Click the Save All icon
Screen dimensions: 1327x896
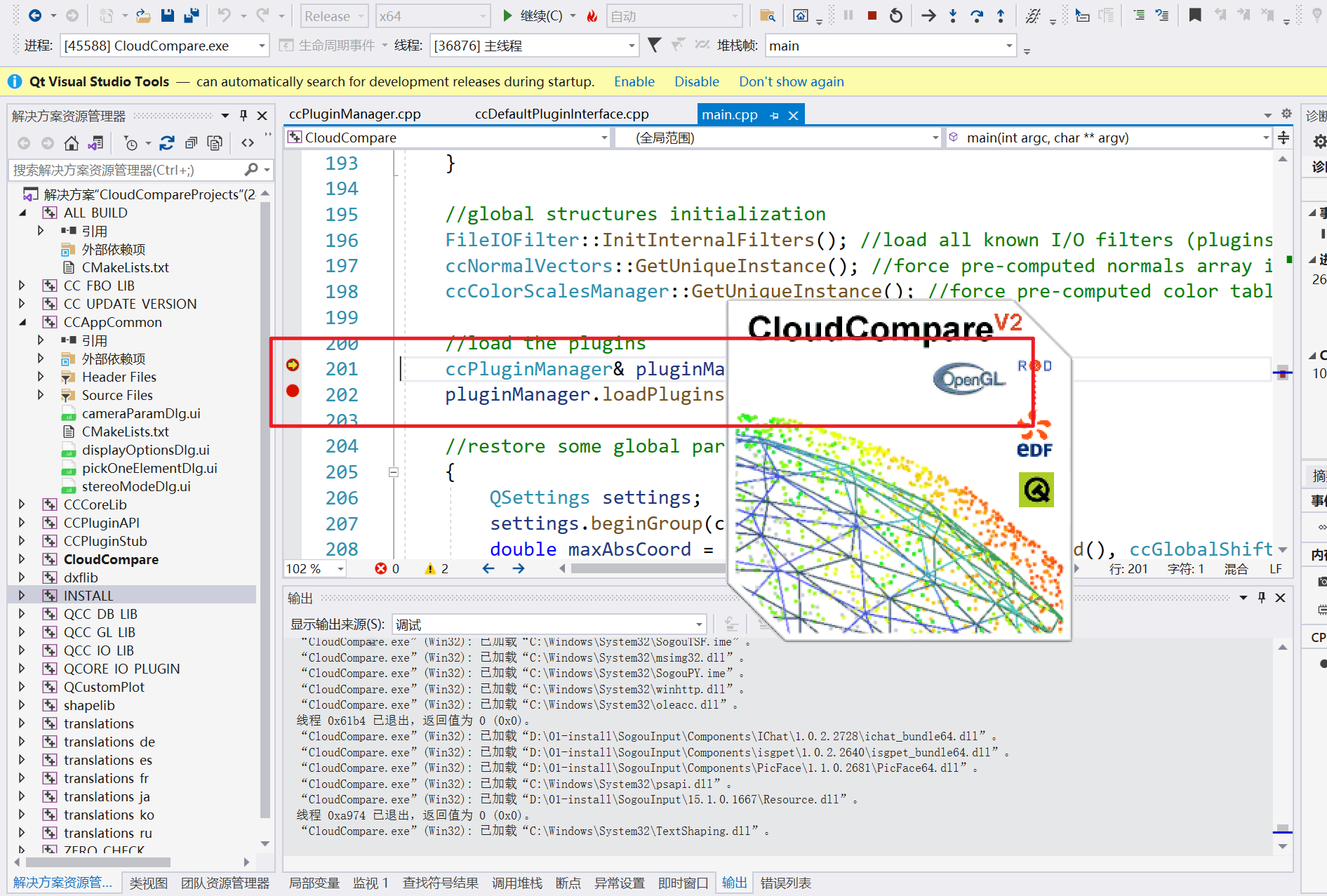[x=191, y=15]
